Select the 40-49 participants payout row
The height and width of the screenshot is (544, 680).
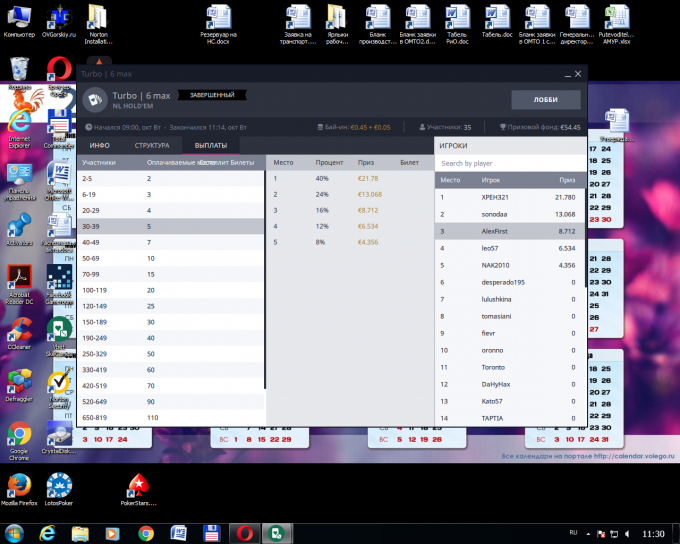170,243
